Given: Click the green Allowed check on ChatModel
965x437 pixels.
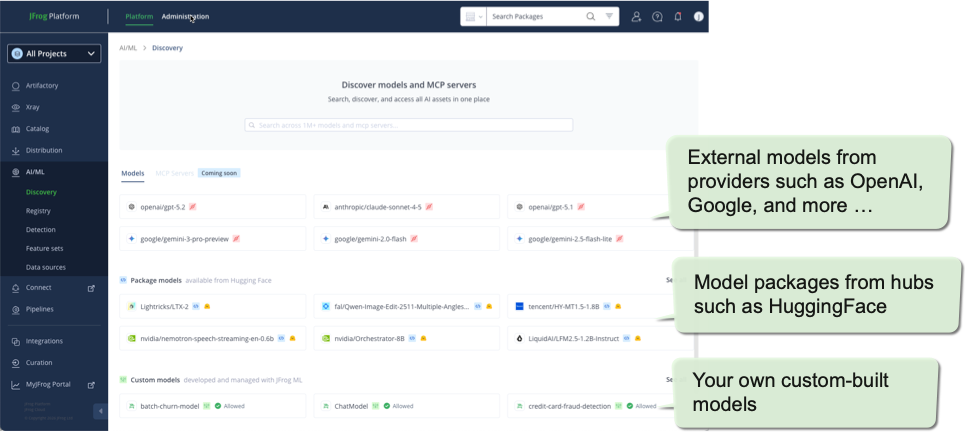Looking at the screenshot, I should coord(386,406).
